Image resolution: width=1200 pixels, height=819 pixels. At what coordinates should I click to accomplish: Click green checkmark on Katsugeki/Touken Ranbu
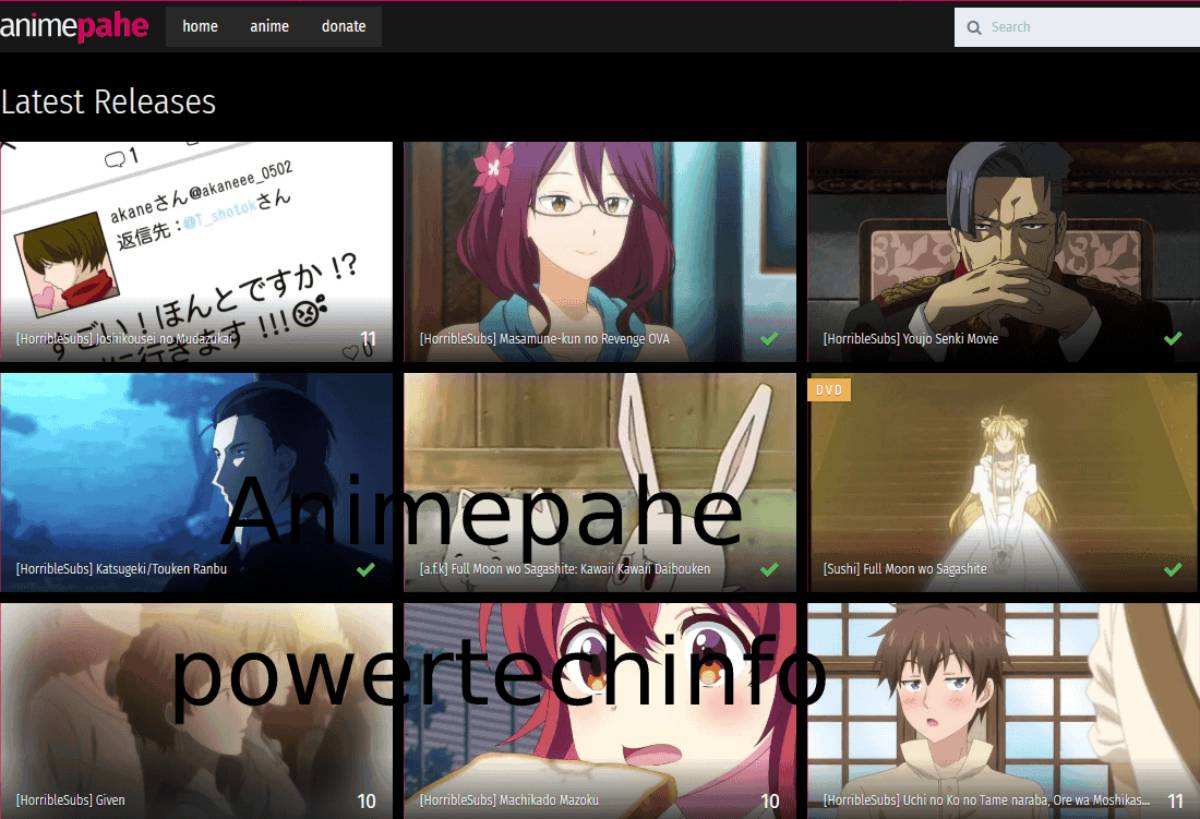pos(365,569)
